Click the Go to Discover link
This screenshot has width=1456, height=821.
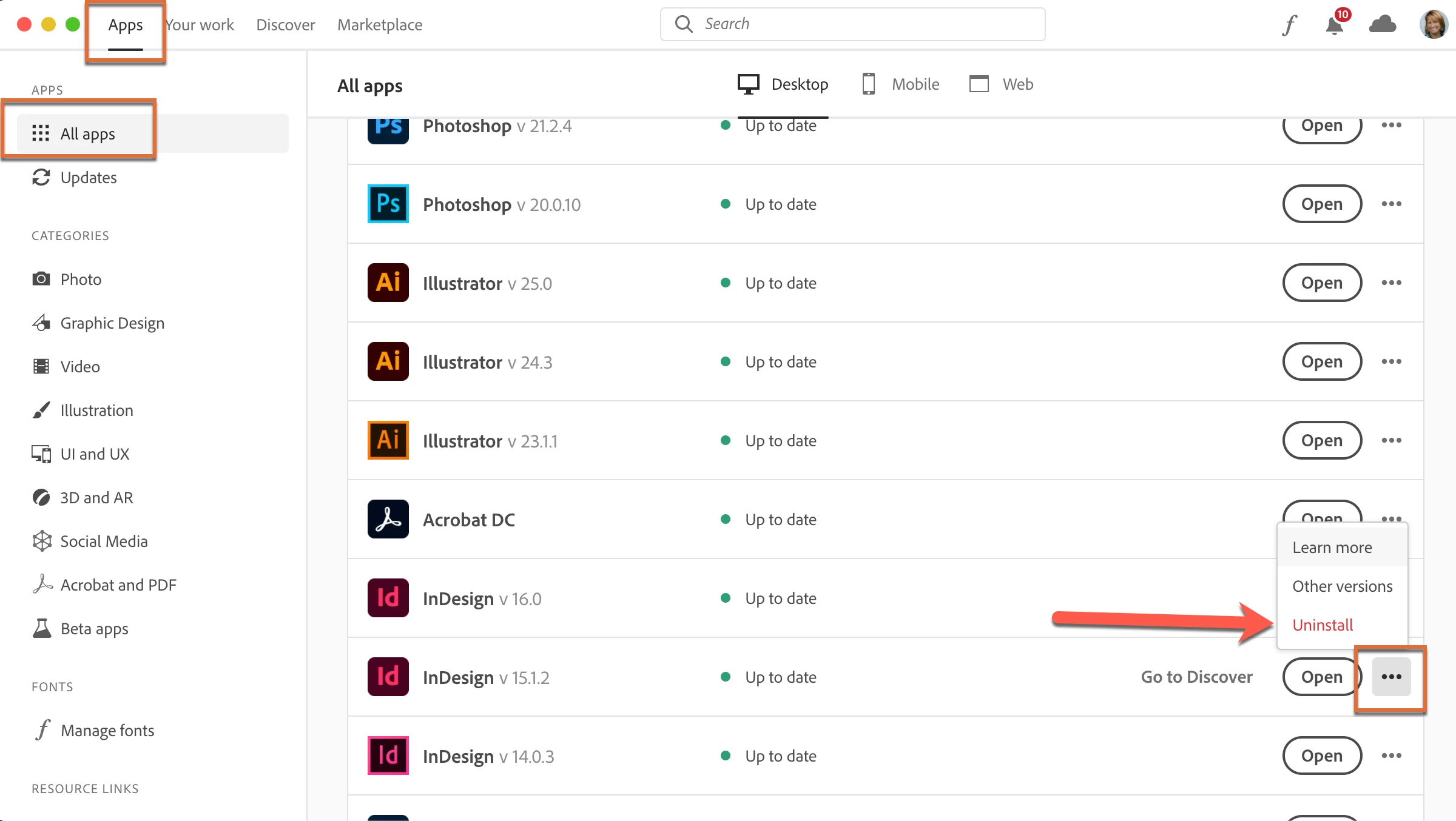point(1196,677)
